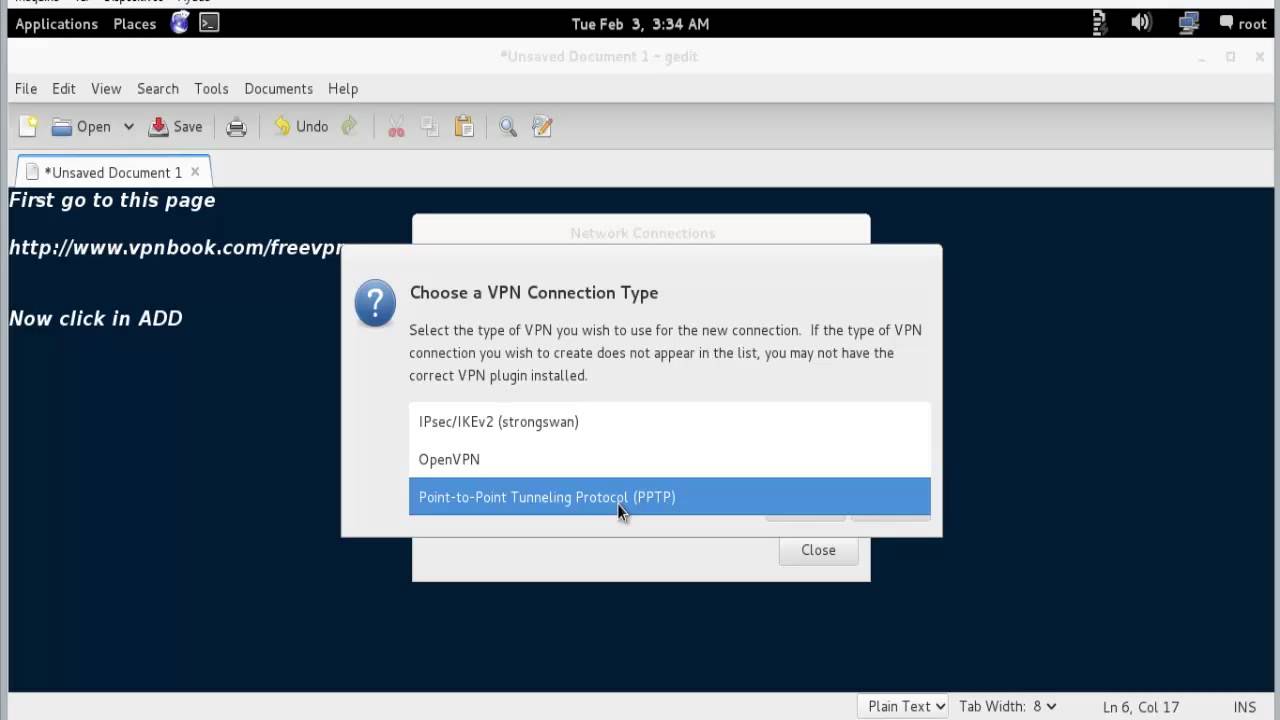Open the Tools menu

pyautogui.click(x=211, y=89)
